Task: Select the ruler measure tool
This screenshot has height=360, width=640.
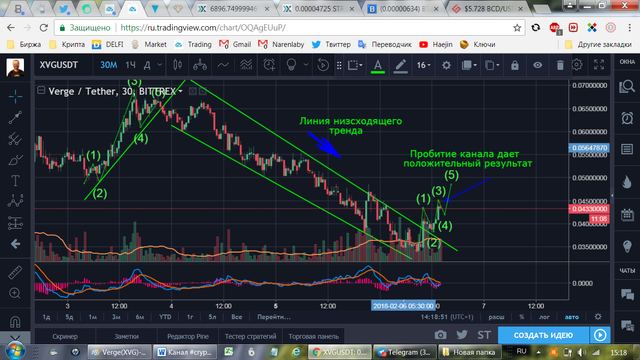Action: click(x=15, y=272)
